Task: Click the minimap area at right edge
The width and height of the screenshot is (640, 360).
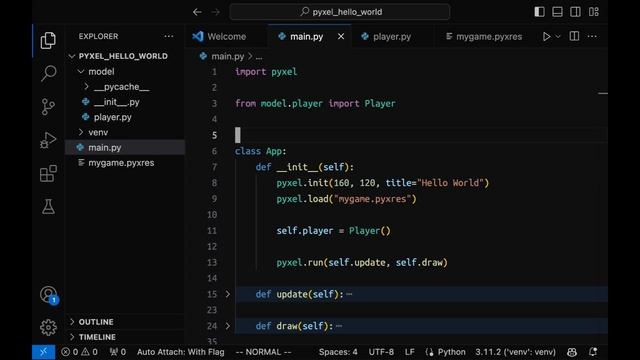Action: pos(603,94)
